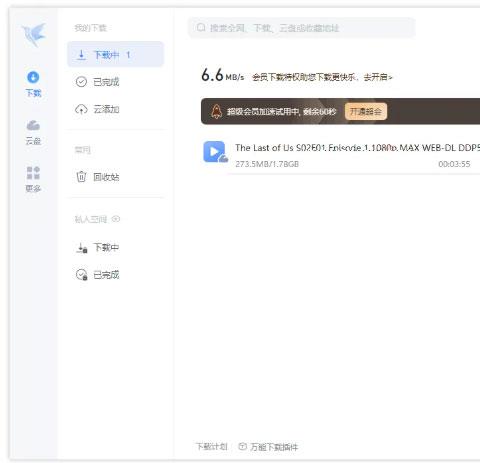Click the 6.6 MB/s download speed
The image size is (480, 463).
point(222,75)
